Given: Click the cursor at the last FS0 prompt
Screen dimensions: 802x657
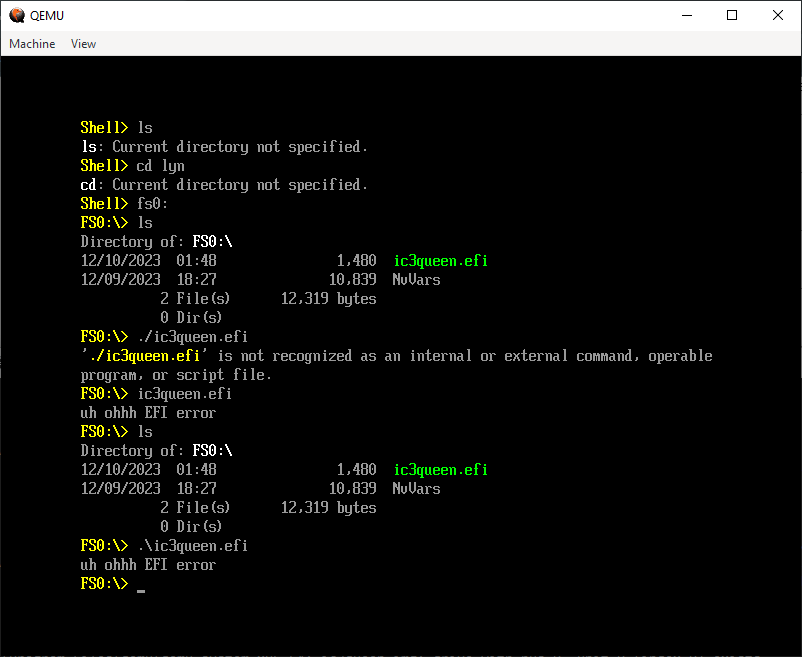Looking at the screenshot, I should [x=141, y=585].
